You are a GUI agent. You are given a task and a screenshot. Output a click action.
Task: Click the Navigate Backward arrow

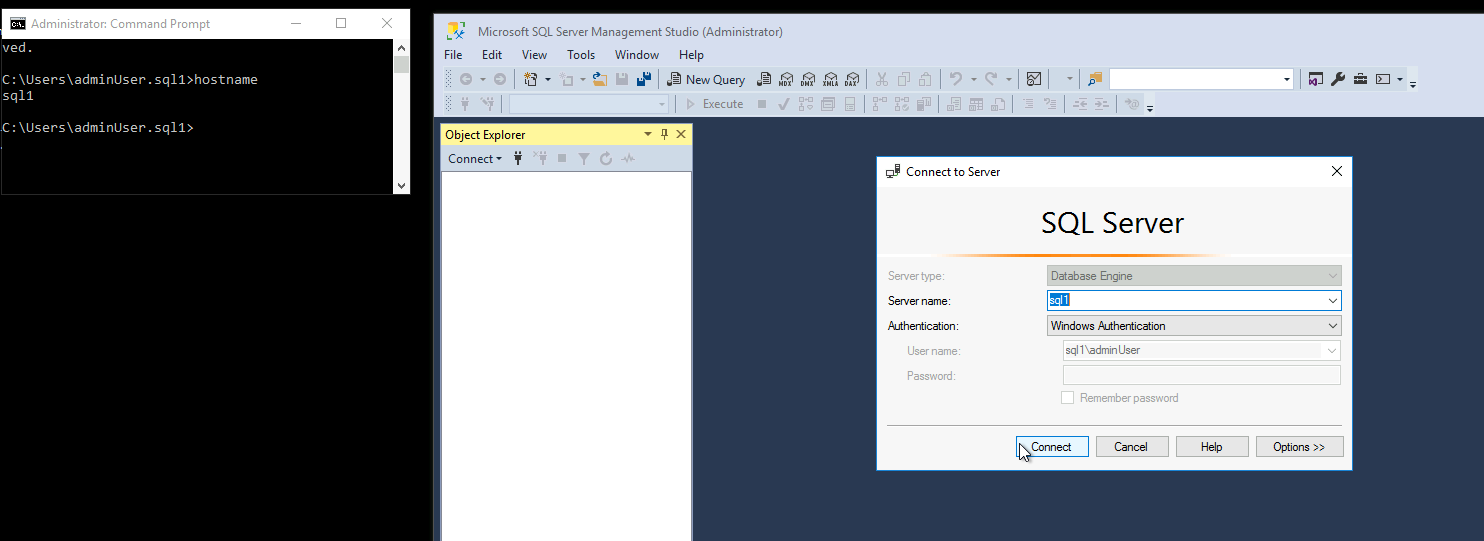466,79
